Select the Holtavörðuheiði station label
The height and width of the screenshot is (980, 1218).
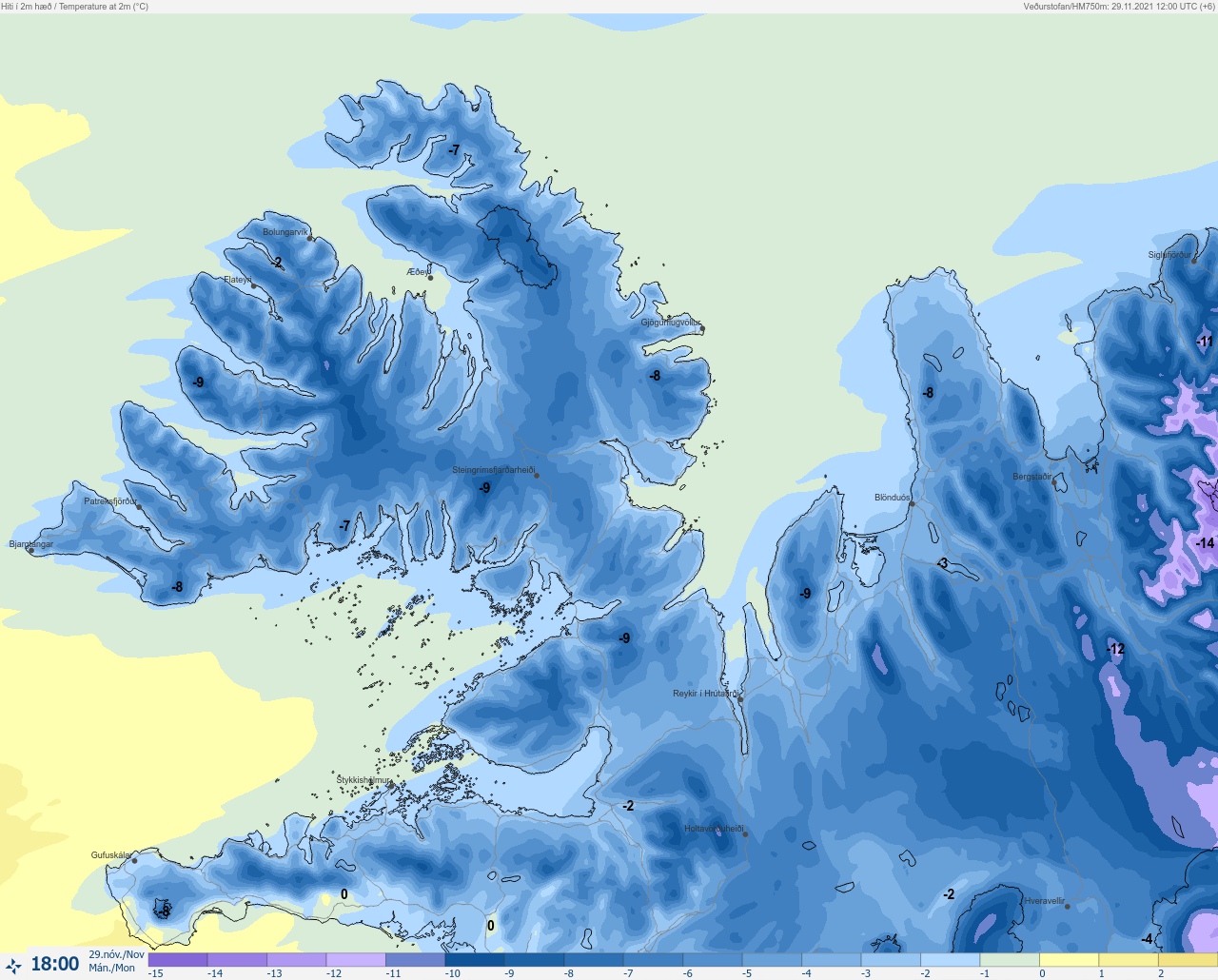(714, 829)
